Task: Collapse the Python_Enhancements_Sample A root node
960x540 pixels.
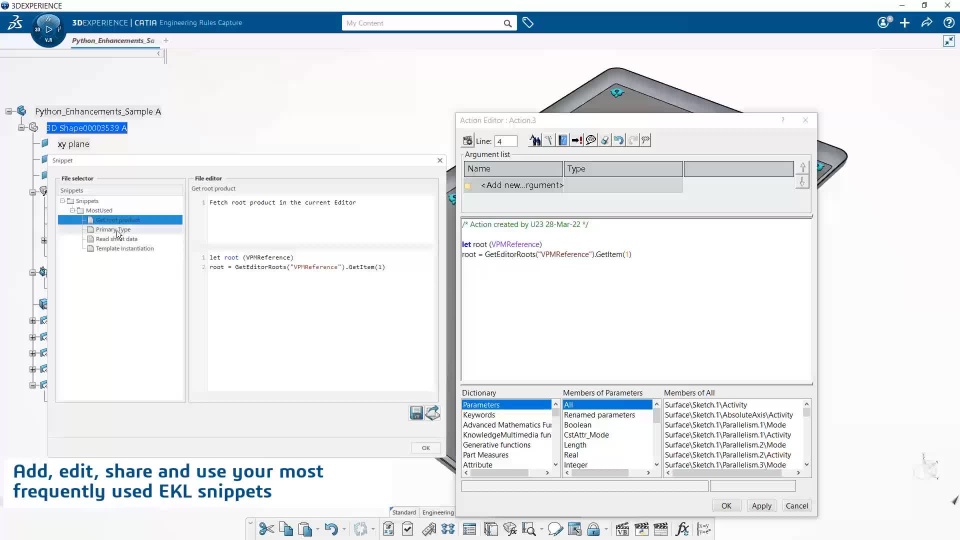Action: [x=9, y=111]
